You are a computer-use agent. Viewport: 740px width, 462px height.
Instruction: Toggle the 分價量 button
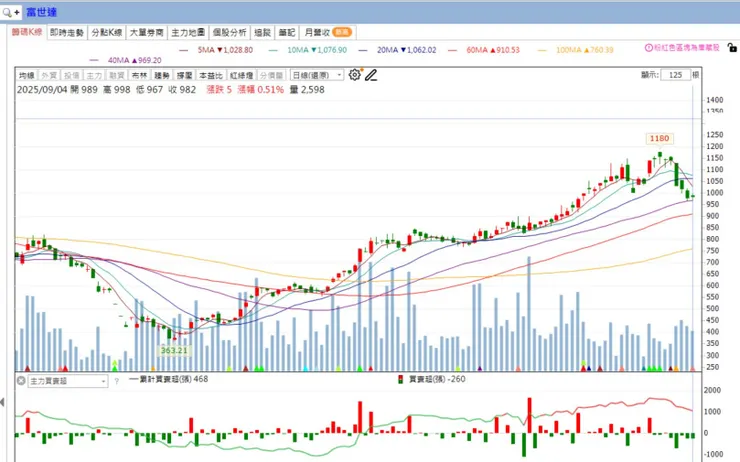pos(272,76)
